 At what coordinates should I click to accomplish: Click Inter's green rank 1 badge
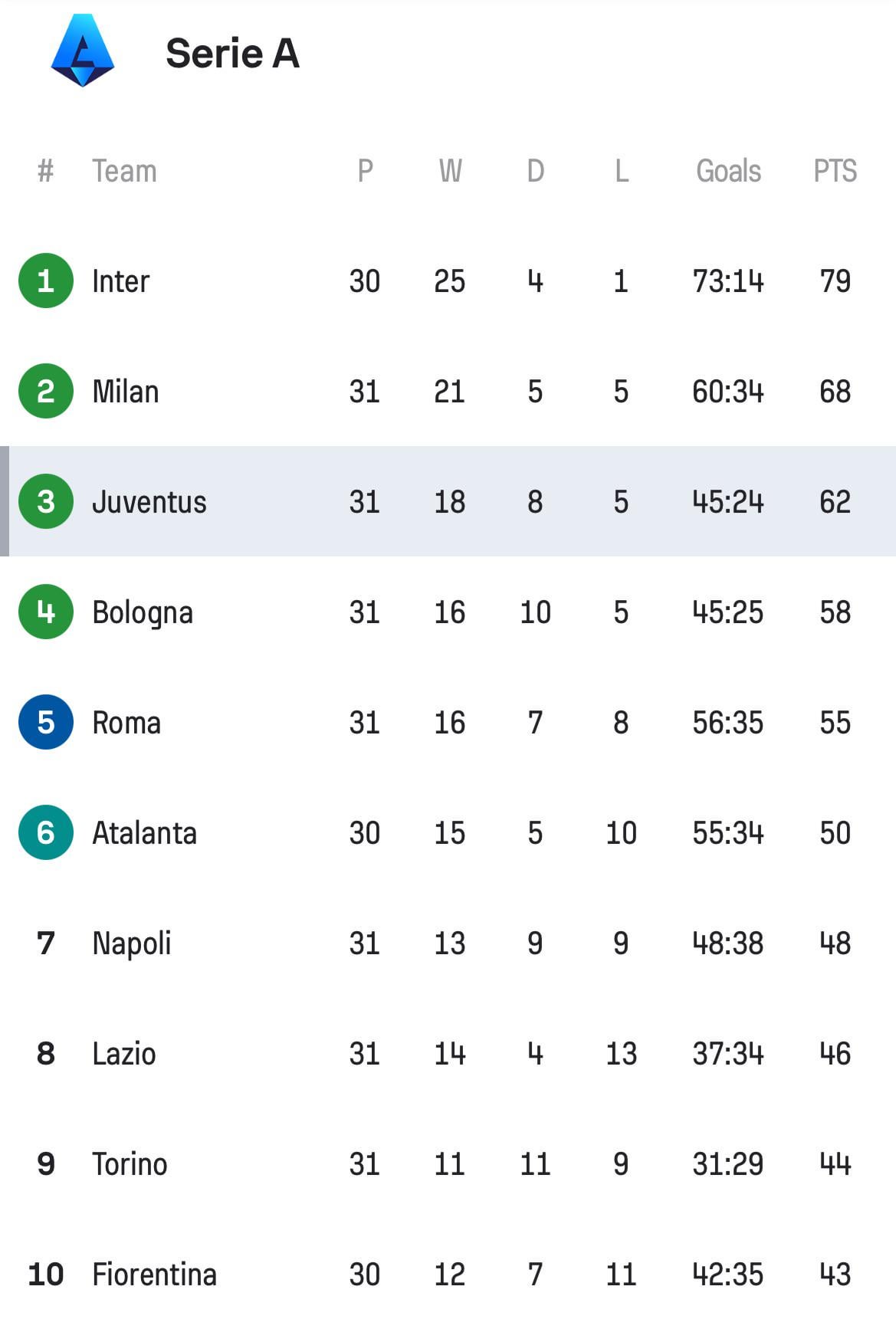[46, 281]
